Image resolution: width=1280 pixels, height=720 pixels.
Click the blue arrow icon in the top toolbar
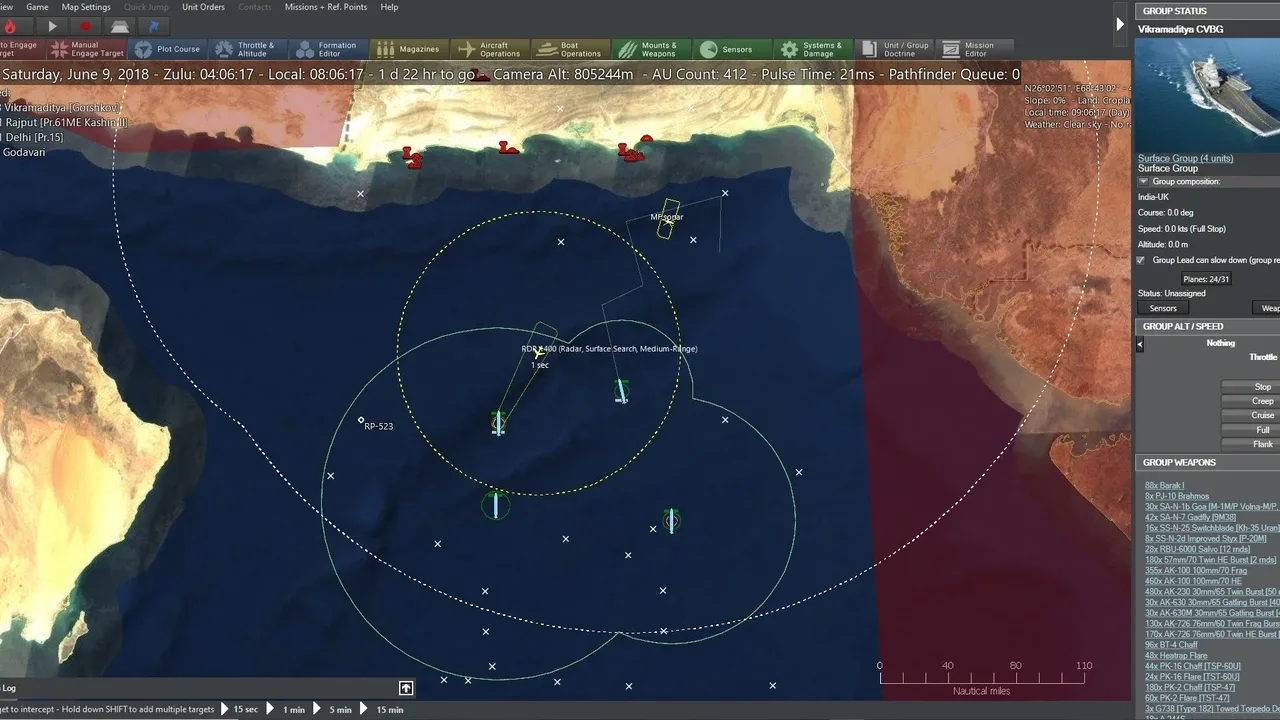coord(153,27)
